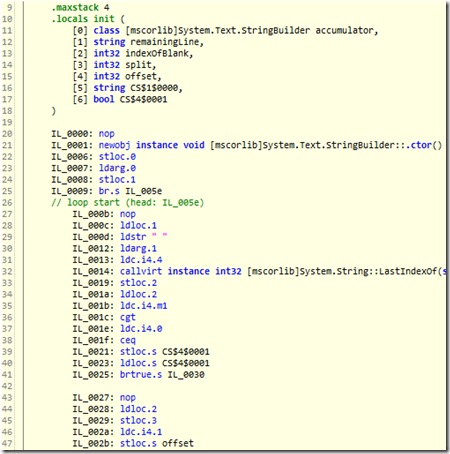Viewport: 450px width, 454px height.
Task: Click 'IL_0008: stloc.1' instruction
Action: (x=93, y=179)
